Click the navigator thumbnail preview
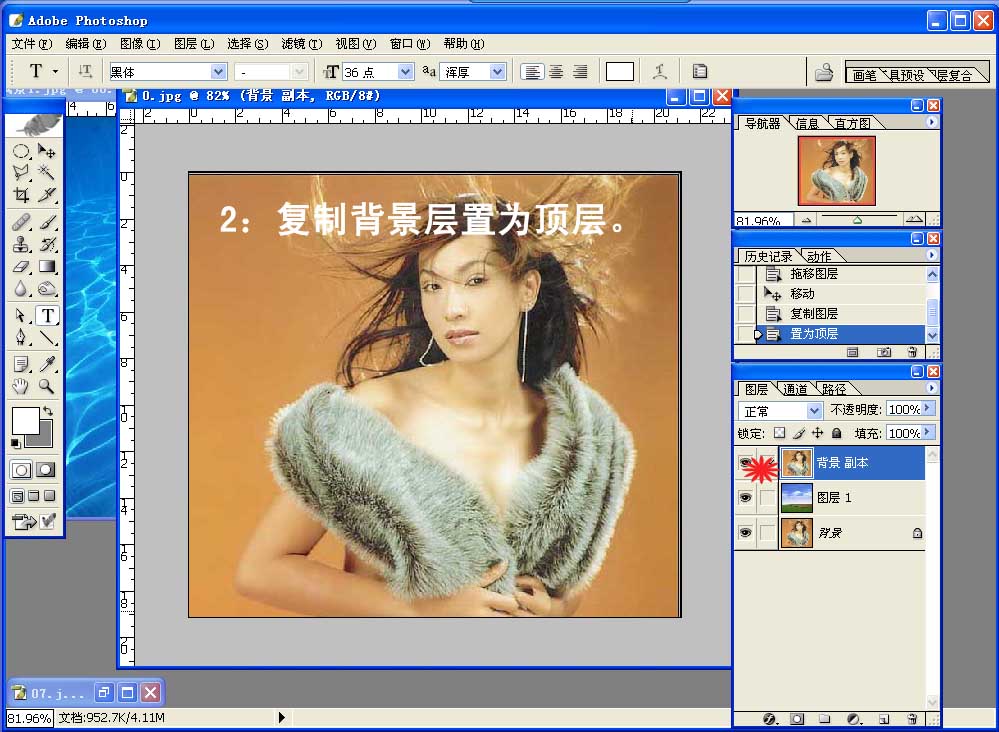The image size is (999, 732). pos(837,171)
